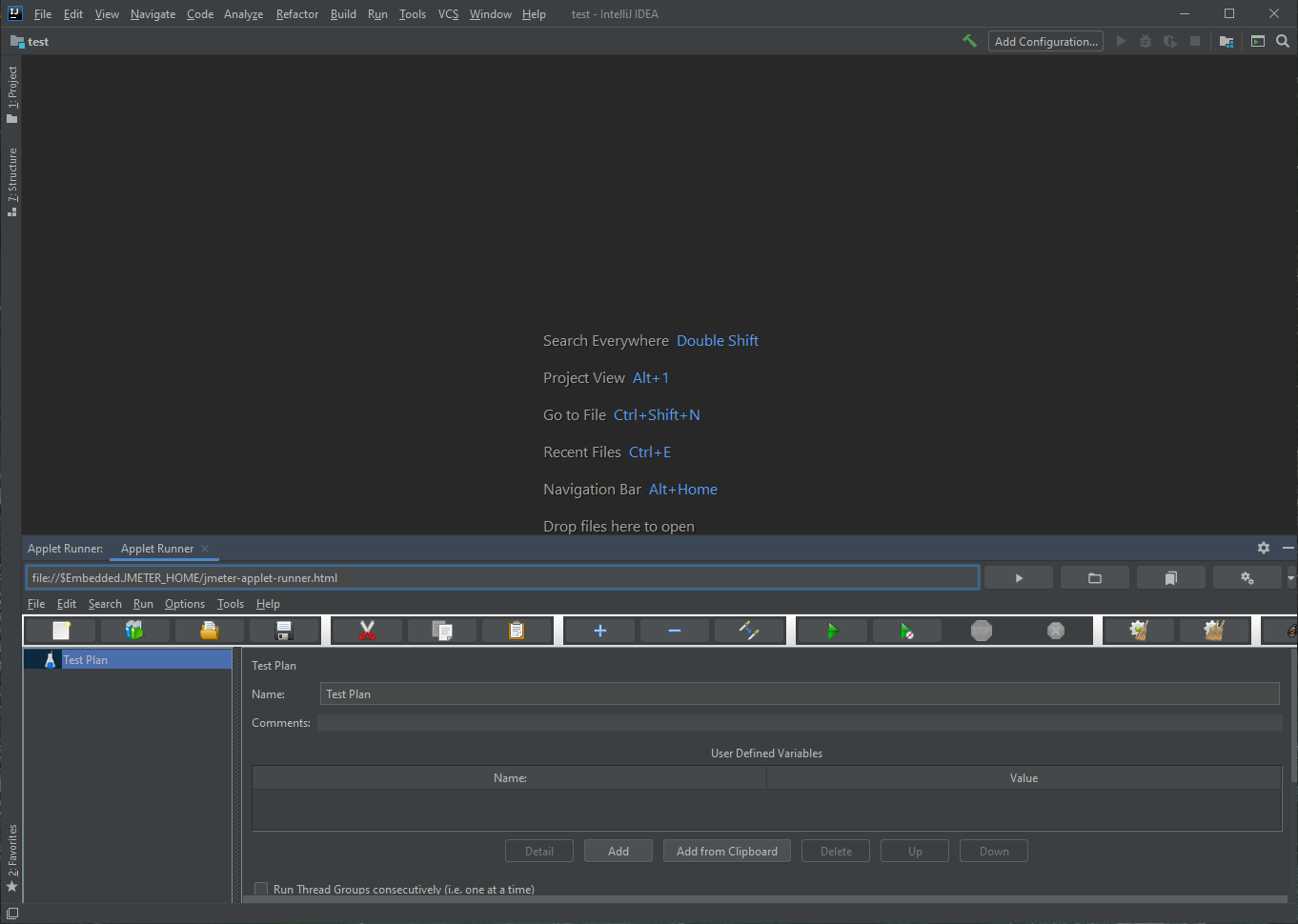Open JMeter Help menu
1298x924 pixels.
[x=268, y=604]
